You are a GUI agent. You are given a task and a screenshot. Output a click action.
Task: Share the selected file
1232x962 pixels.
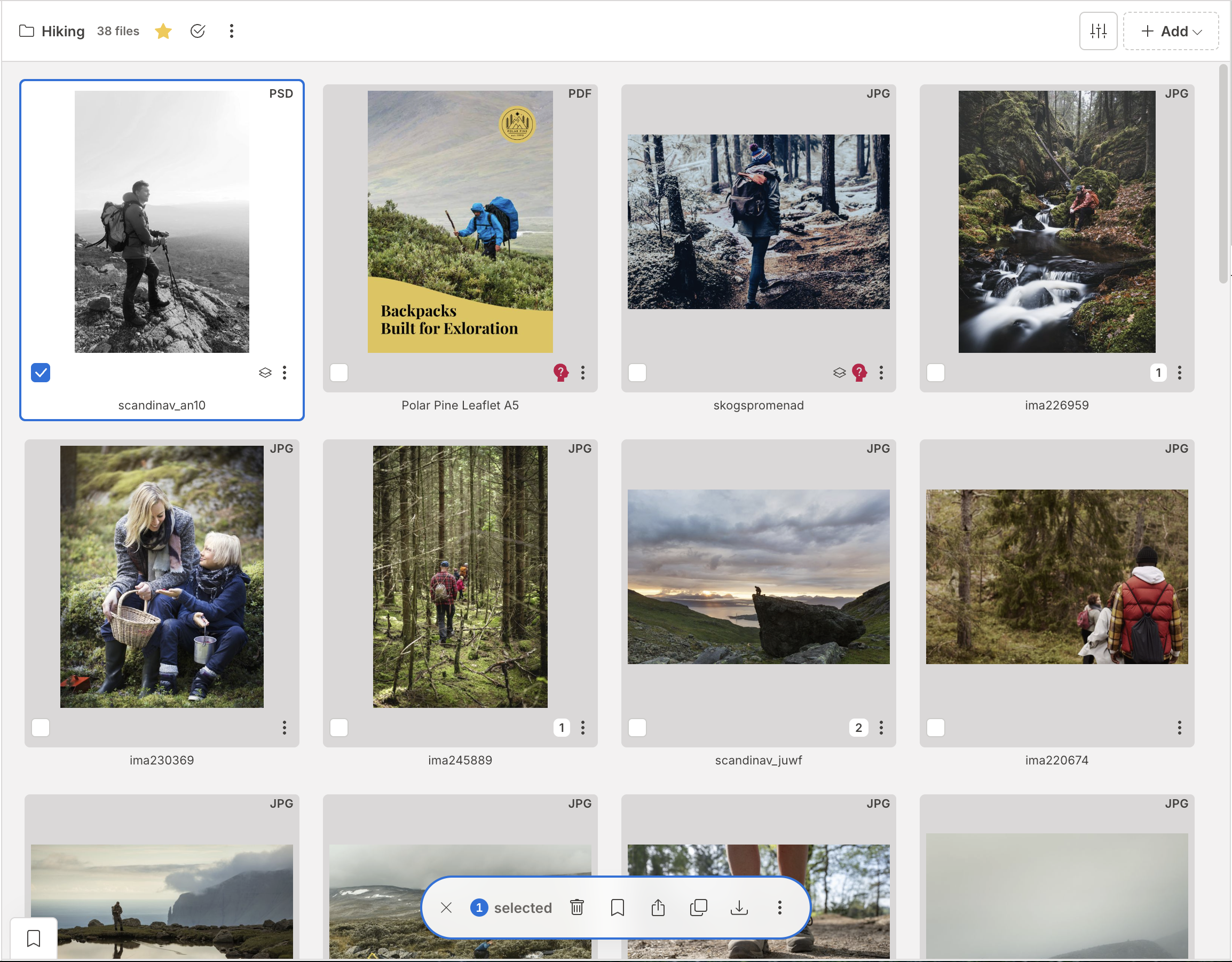[658, 907]
